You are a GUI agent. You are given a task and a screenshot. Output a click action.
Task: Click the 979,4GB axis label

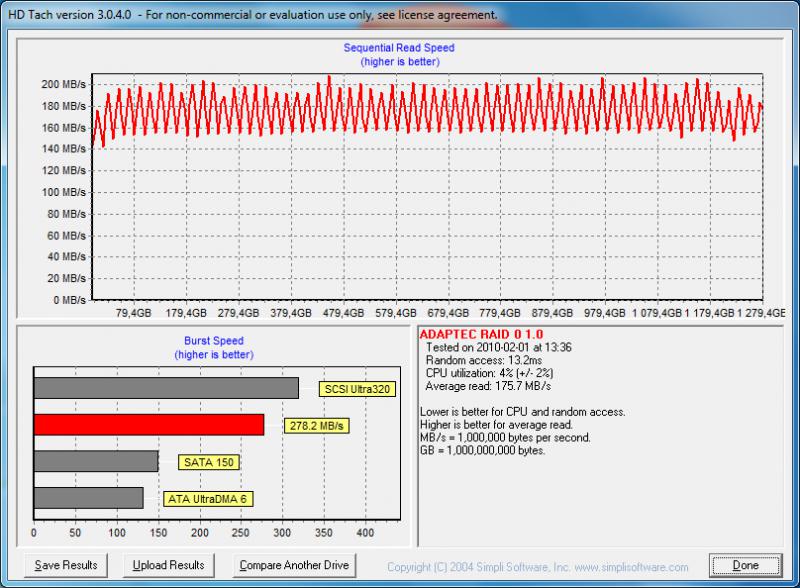click(605, 313)
